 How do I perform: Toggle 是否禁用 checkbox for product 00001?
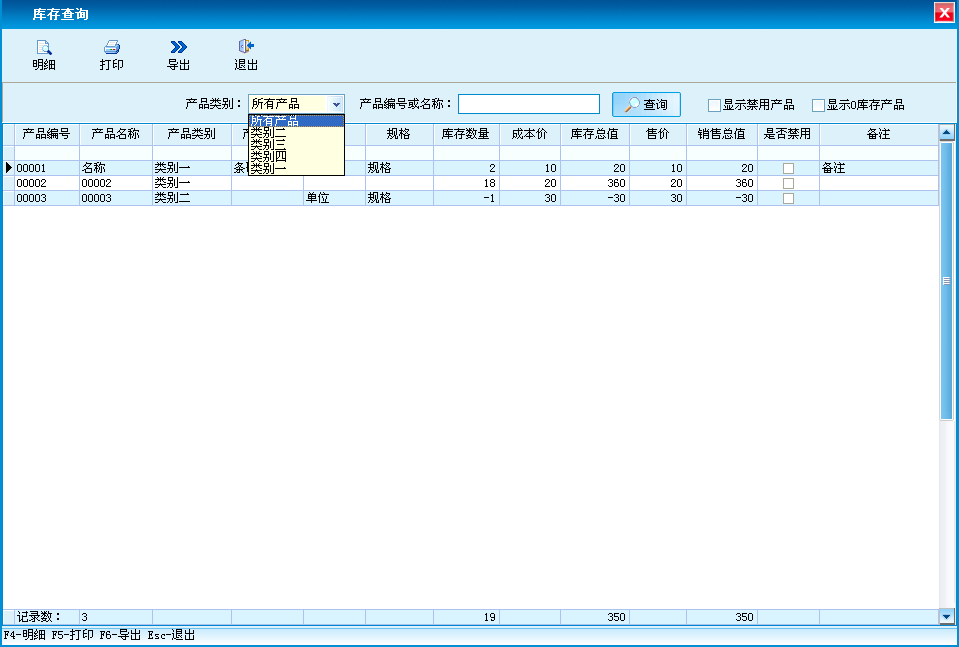[x=788, y=169]
